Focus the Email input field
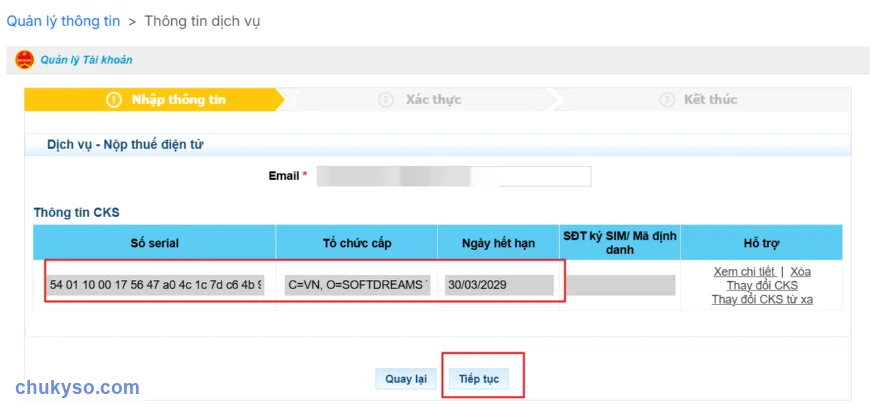Screen dimensions: 870x409 pyautogui.click(x=454, y=176)
